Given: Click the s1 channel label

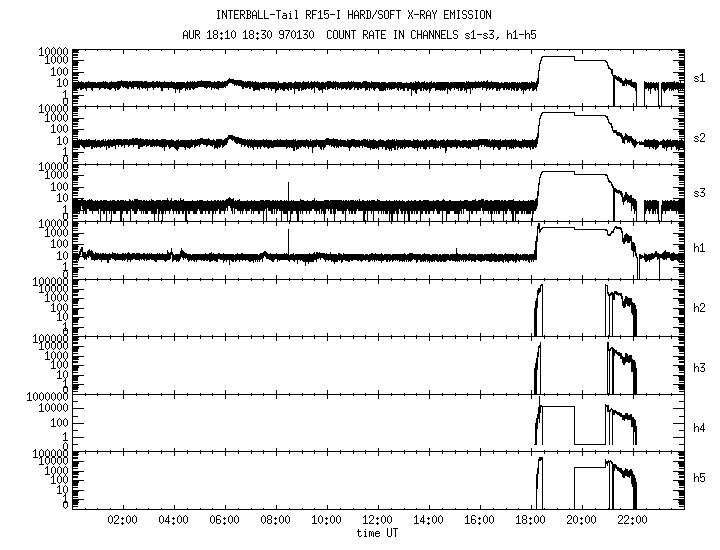Looking at the screenshot, I should 702,78.
